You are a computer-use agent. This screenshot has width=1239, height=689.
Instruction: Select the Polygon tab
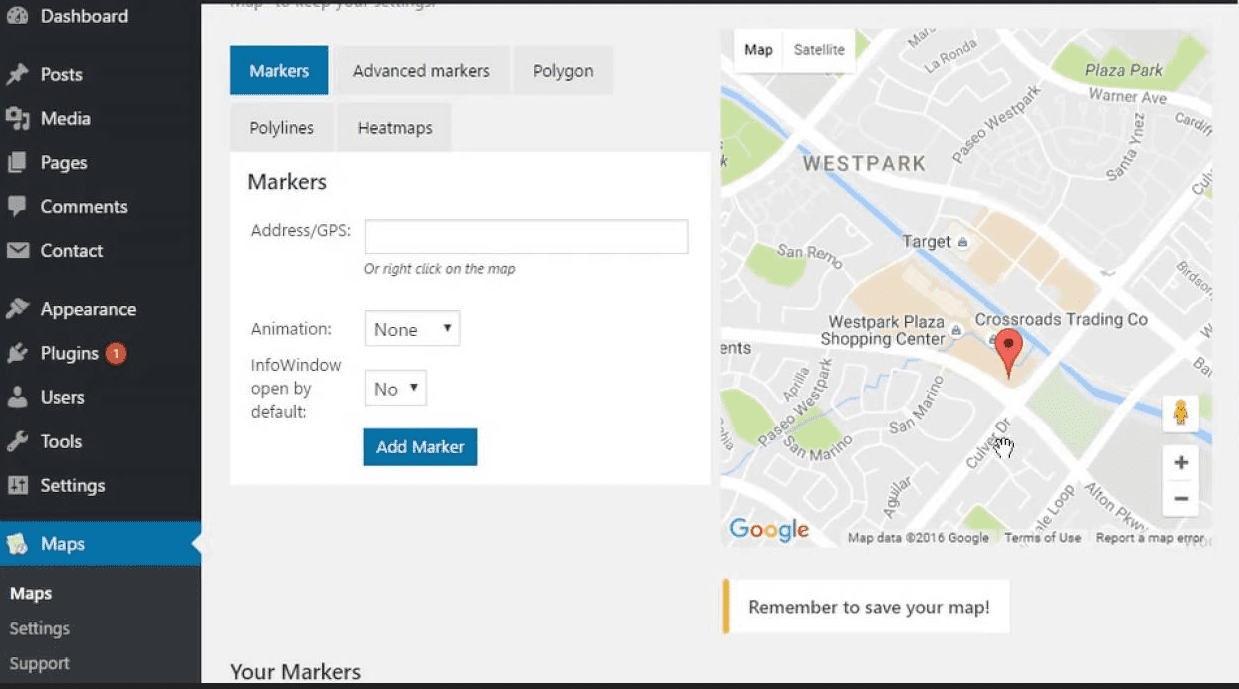tap(562, 71)
